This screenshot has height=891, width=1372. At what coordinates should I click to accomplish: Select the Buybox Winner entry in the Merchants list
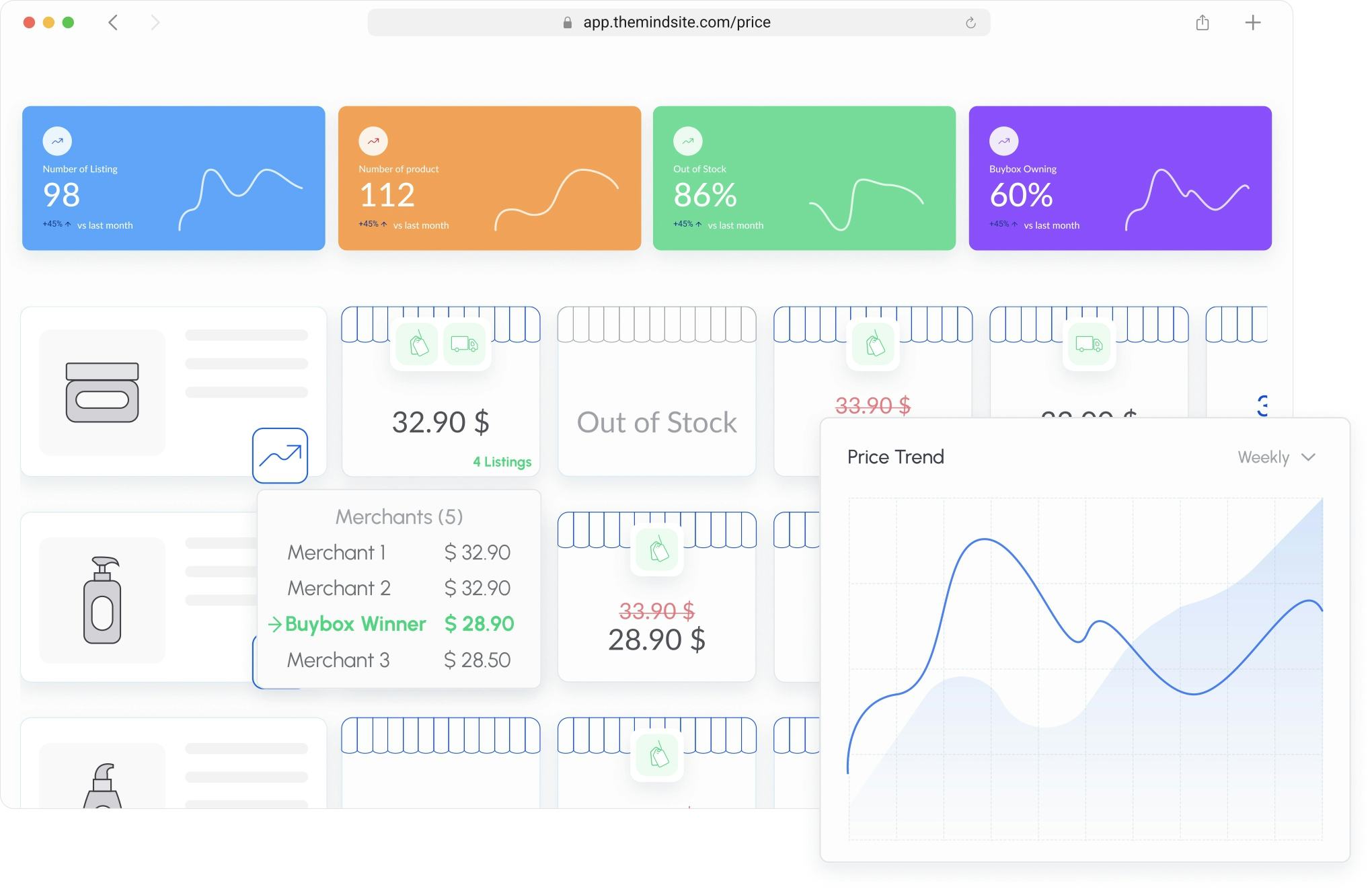tap(354, 624)
